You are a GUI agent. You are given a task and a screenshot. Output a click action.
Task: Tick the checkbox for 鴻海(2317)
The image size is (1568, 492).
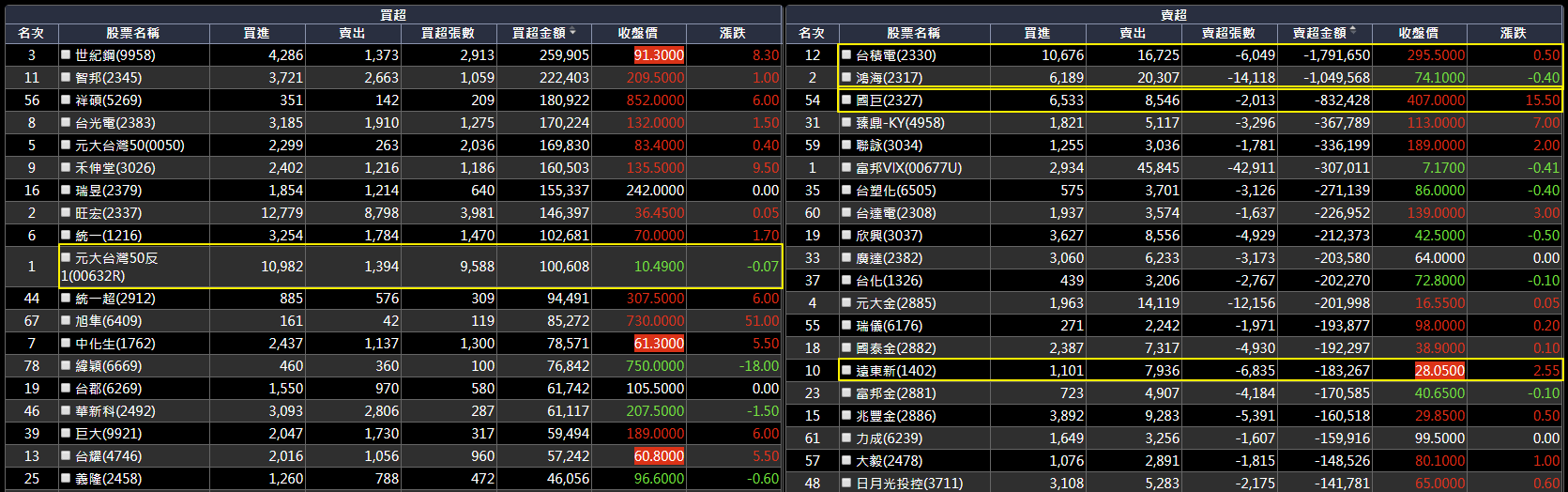846,77
